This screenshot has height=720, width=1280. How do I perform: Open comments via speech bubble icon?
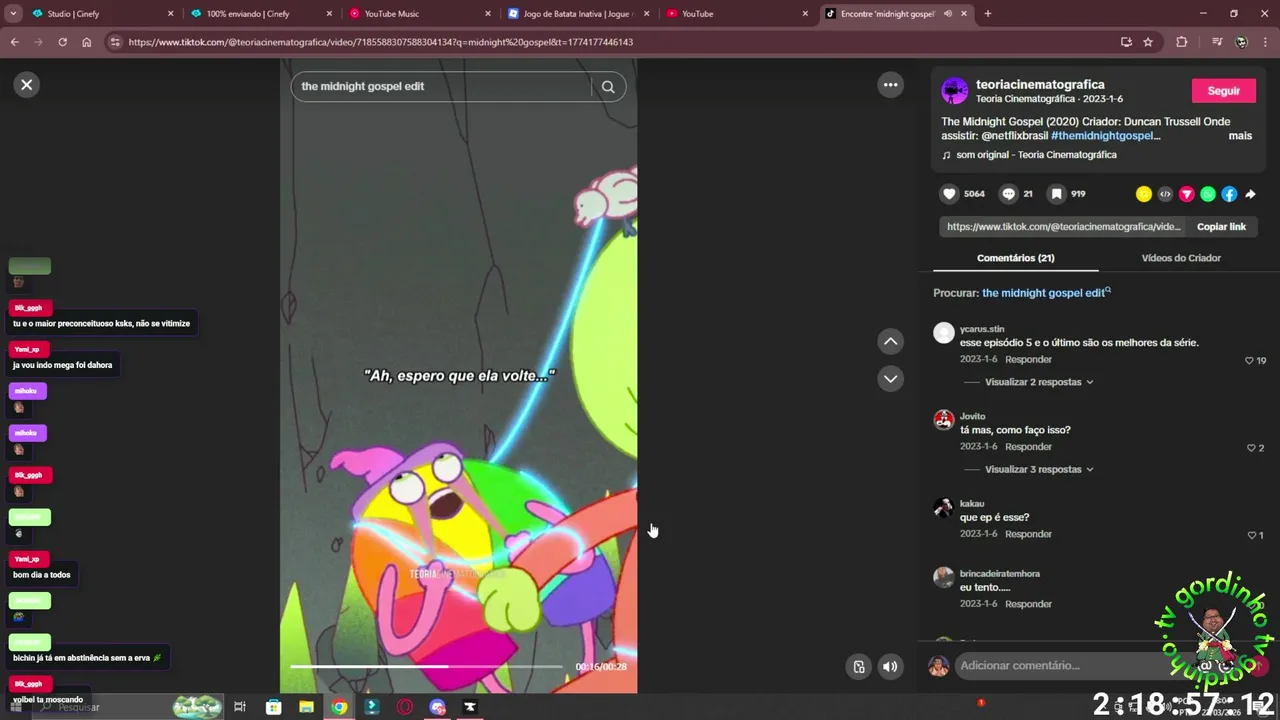1009,194
